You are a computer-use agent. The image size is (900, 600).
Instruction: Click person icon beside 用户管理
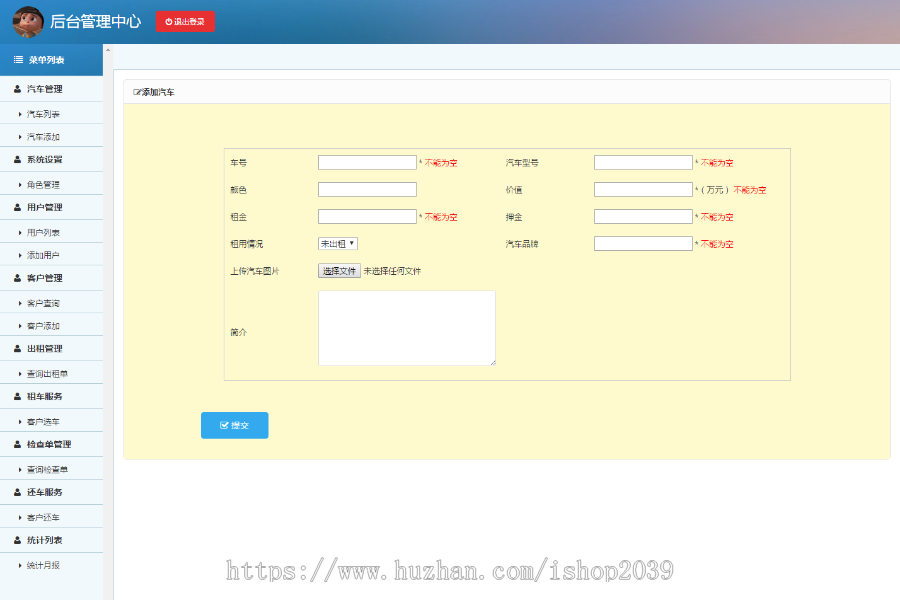(x=17, y=207)
